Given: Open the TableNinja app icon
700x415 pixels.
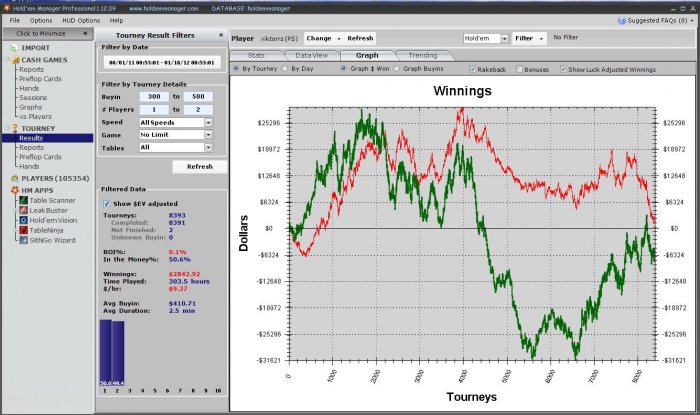Looking at the screenshot, I should [24, 230].
